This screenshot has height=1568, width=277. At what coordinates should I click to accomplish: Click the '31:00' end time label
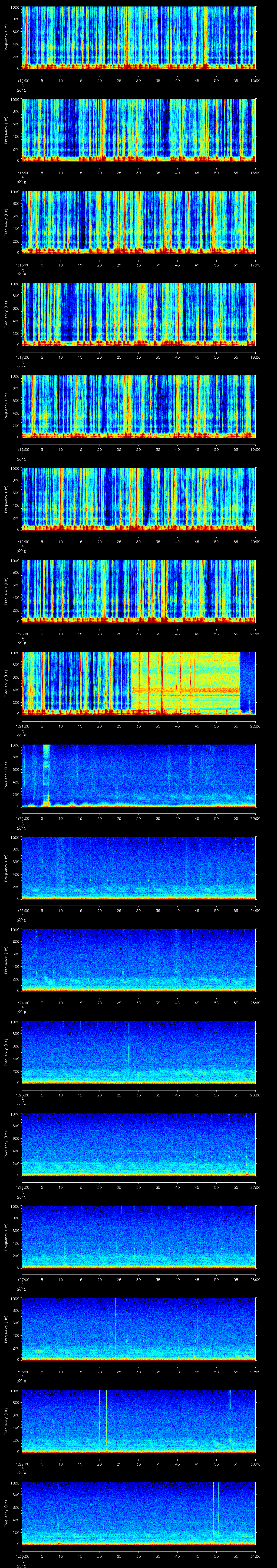255,1556
